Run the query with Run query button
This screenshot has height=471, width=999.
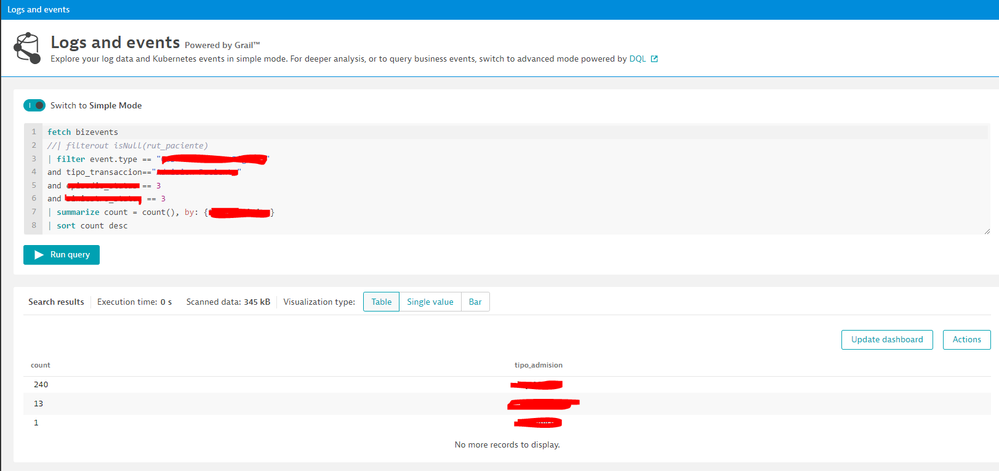(61, 255)
